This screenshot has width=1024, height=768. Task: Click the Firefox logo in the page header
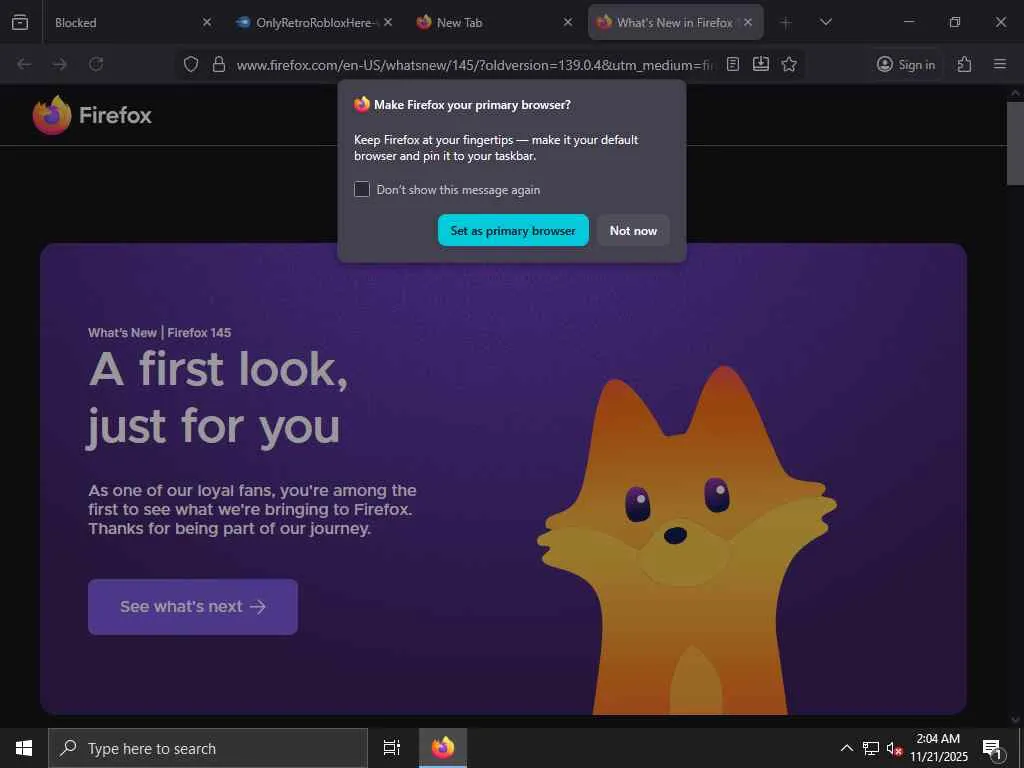[92, 115]
